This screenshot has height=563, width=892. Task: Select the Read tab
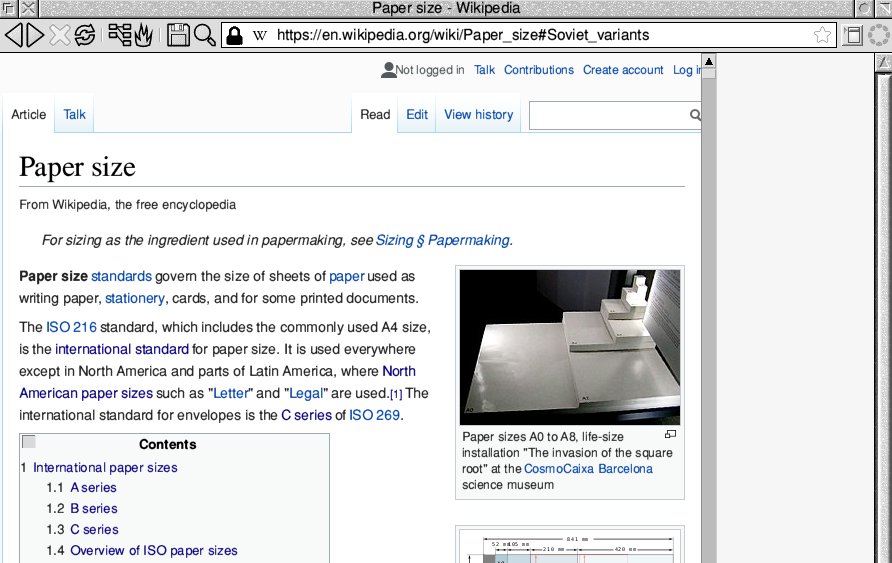pos(375,114)
